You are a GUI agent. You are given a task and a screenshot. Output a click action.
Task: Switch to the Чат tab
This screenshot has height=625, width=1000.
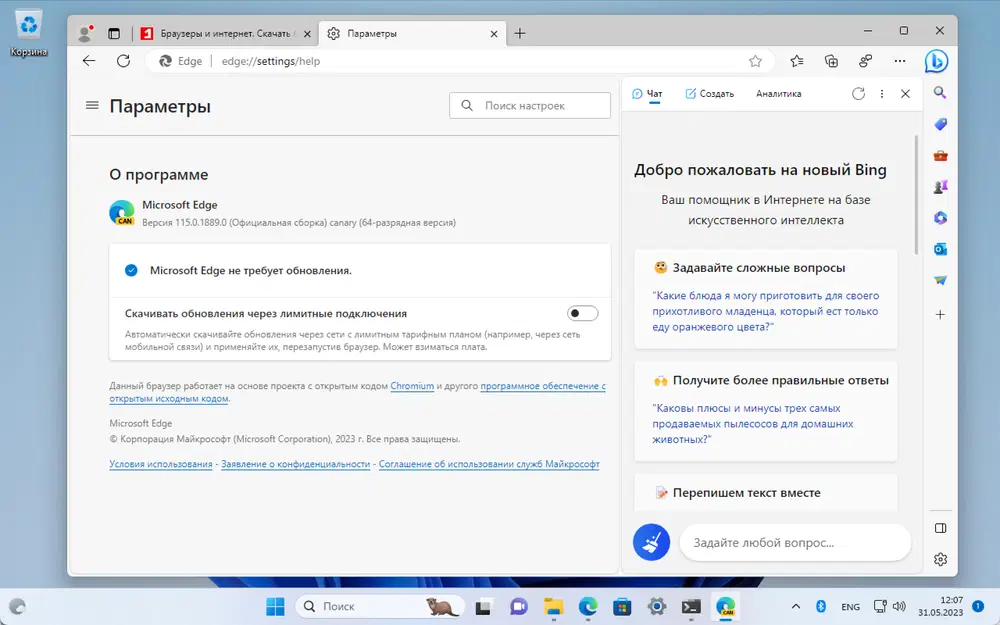(647, 94)
